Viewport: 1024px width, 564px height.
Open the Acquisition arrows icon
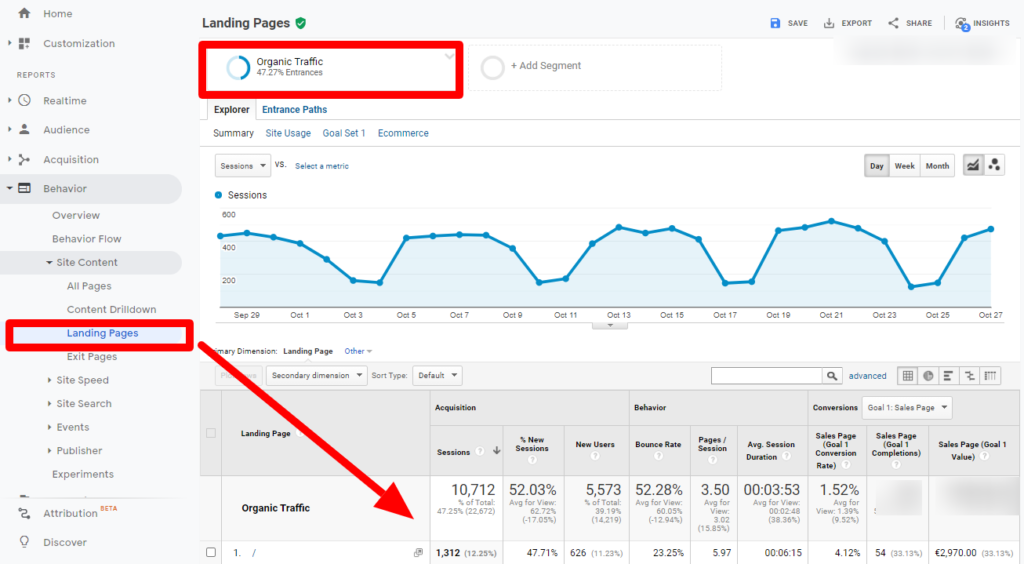point(24,159)
